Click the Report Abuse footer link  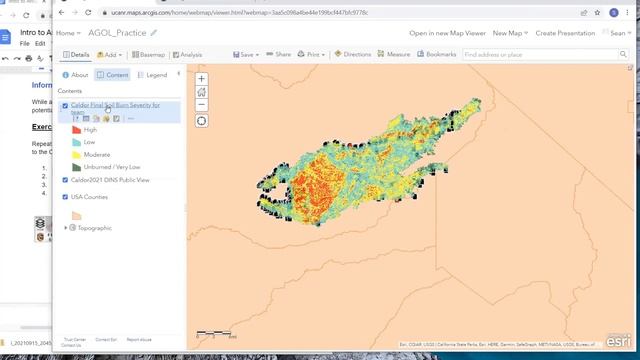pyautogui.click(x=139, y=340)
